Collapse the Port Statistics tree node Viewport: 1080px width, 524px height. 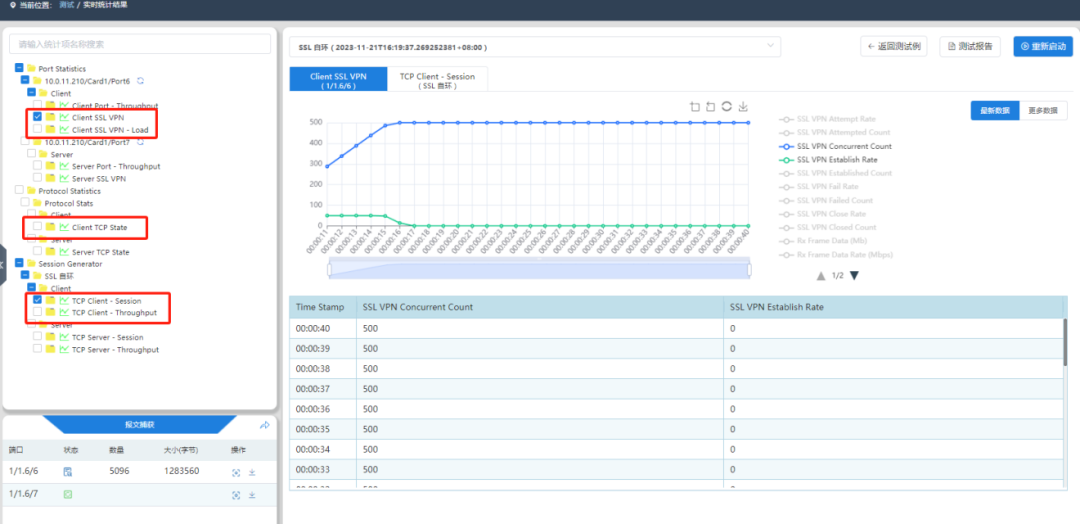(19, 68)
